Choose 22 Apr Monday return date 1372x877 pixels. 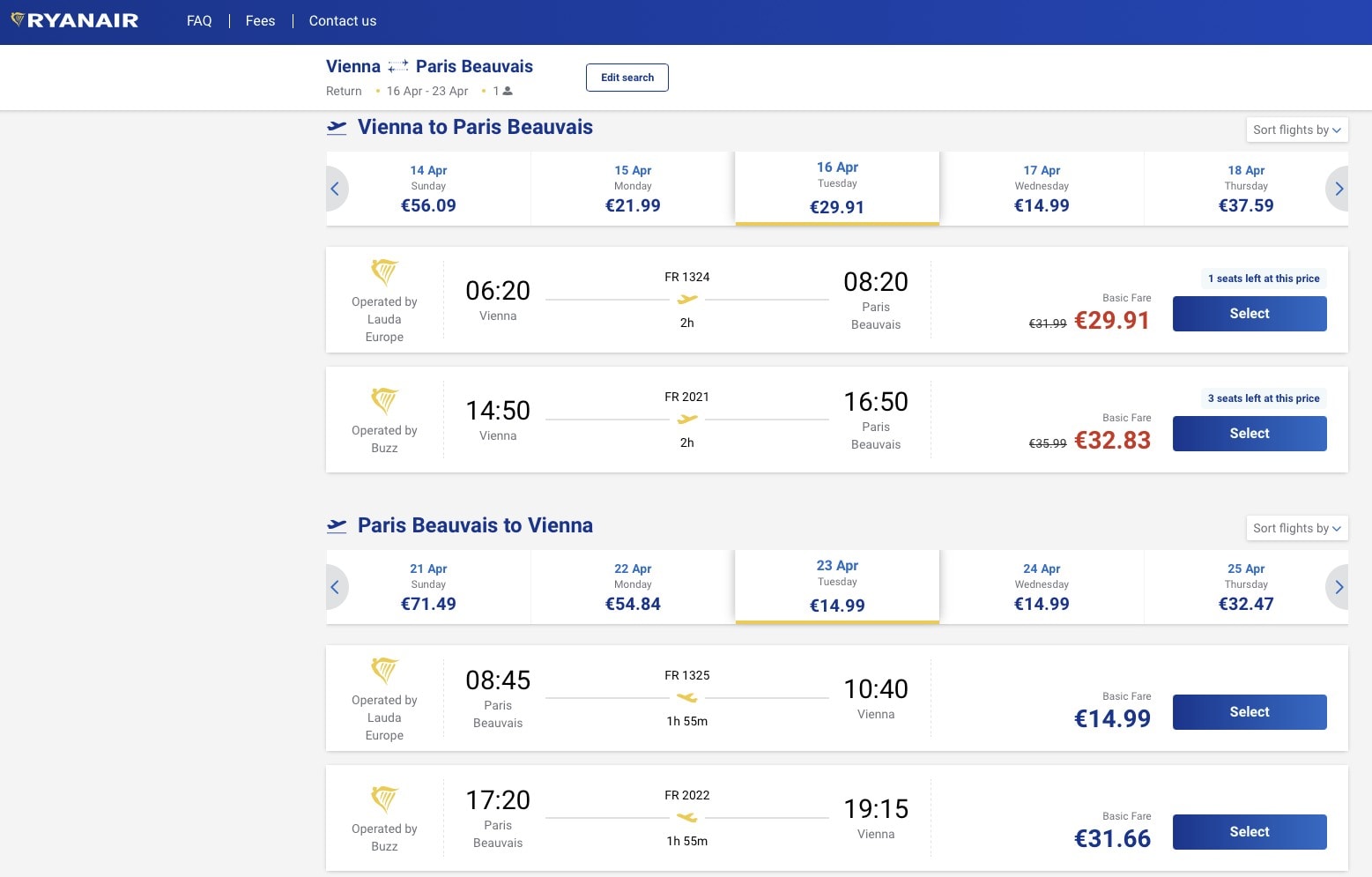(x=633, y=587)
